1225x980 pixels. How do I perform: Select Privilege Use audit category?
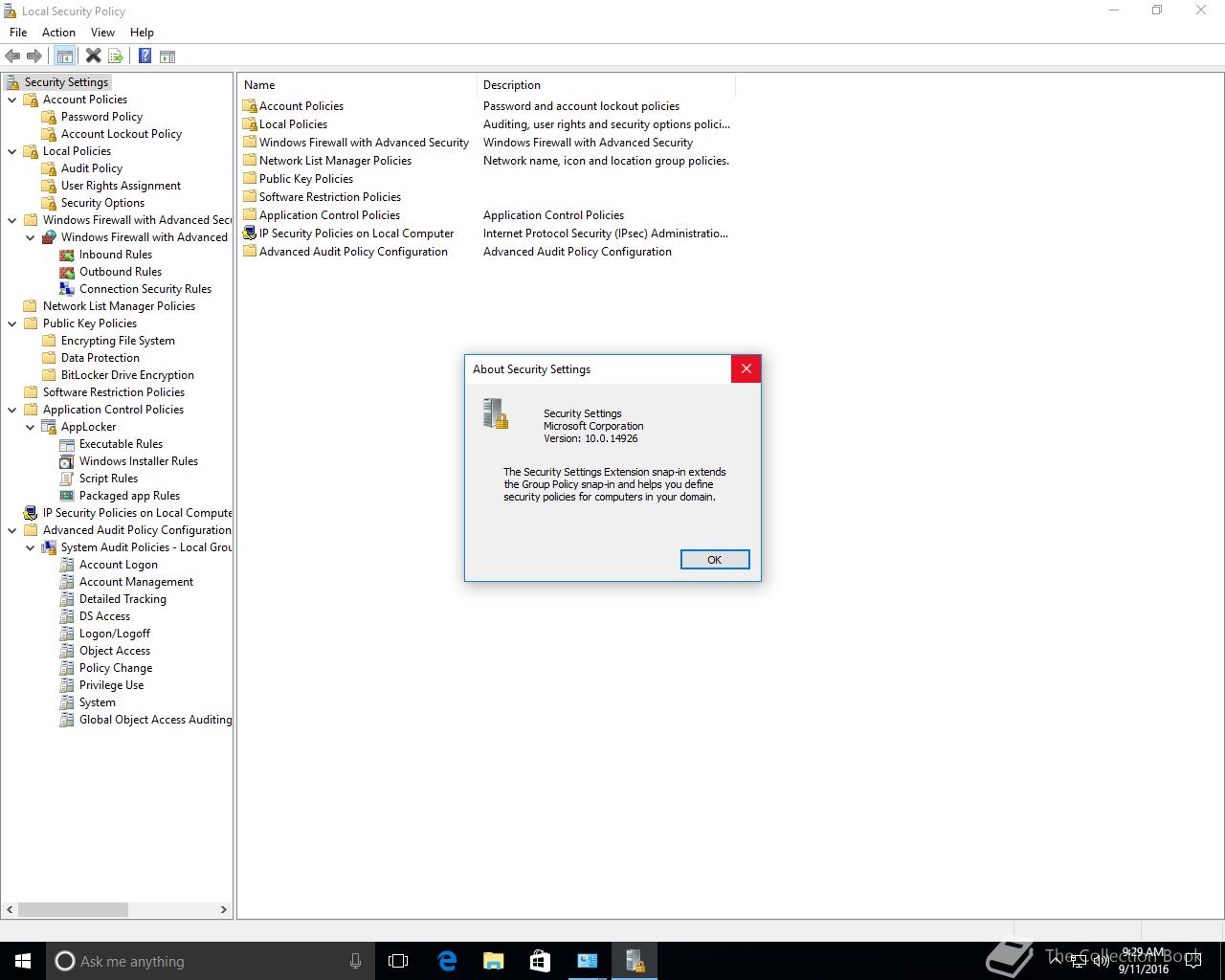pos(111,685)
